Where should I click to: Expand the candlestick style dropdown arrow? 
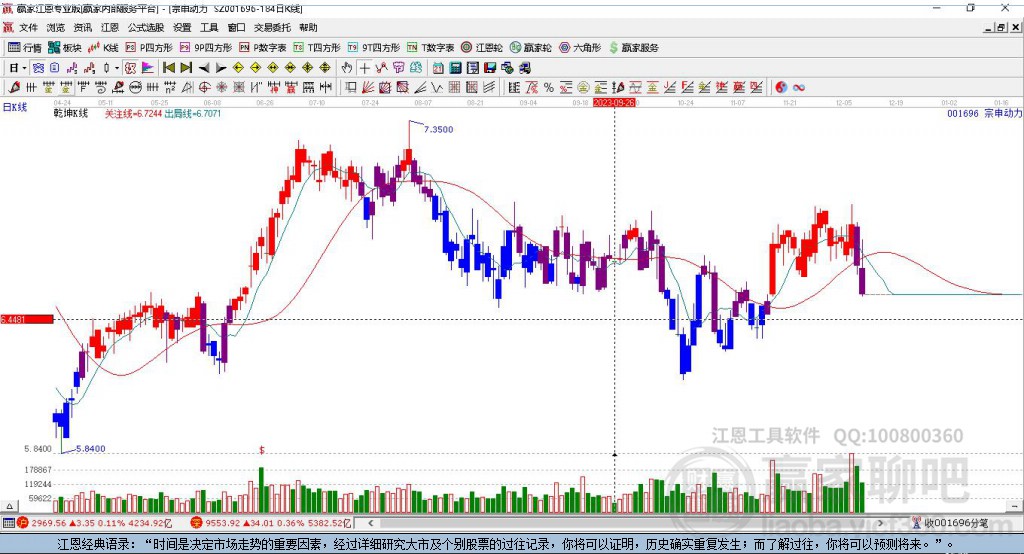click(x=117, y=68)
